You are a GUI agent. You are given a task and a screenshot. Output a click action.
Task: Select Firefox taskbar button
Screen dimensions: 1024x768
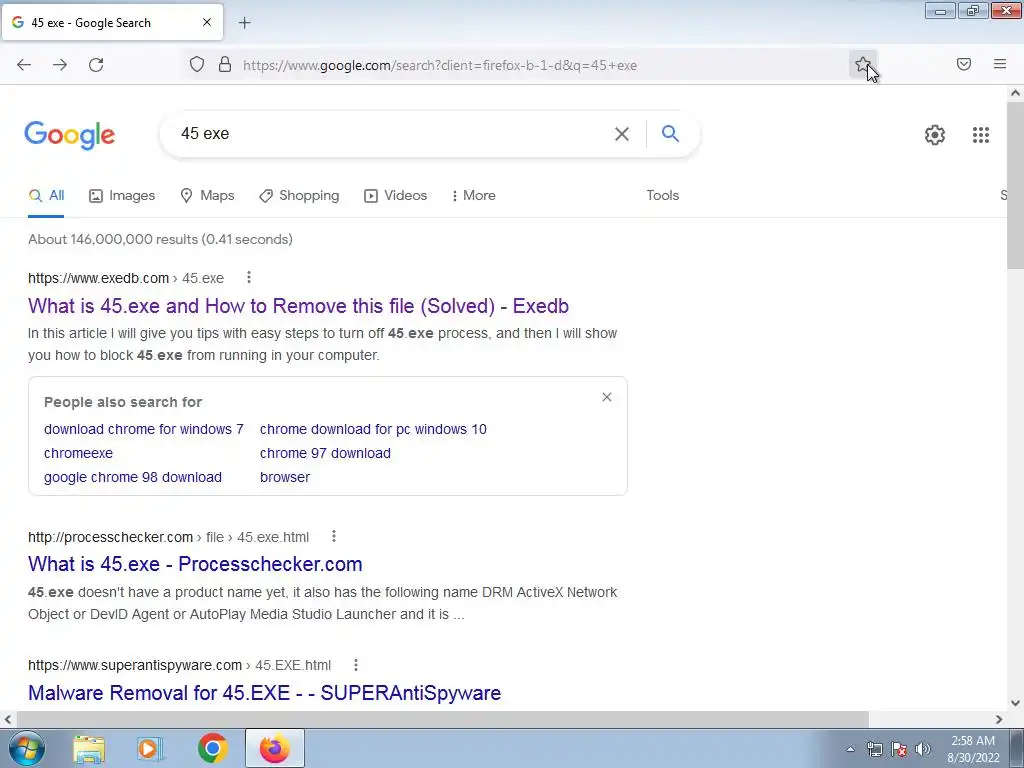point(275,748)
